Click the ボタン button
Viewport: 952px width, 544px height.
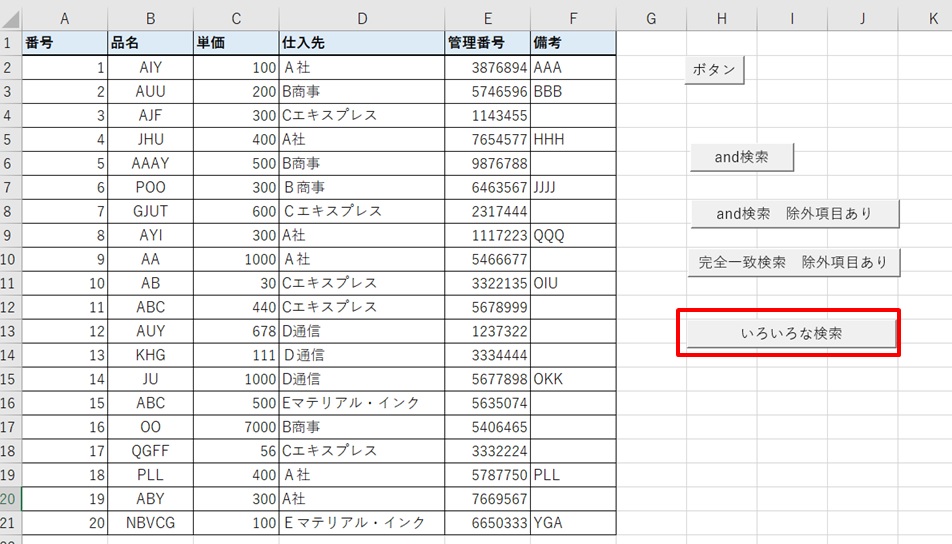pos(714,70)
